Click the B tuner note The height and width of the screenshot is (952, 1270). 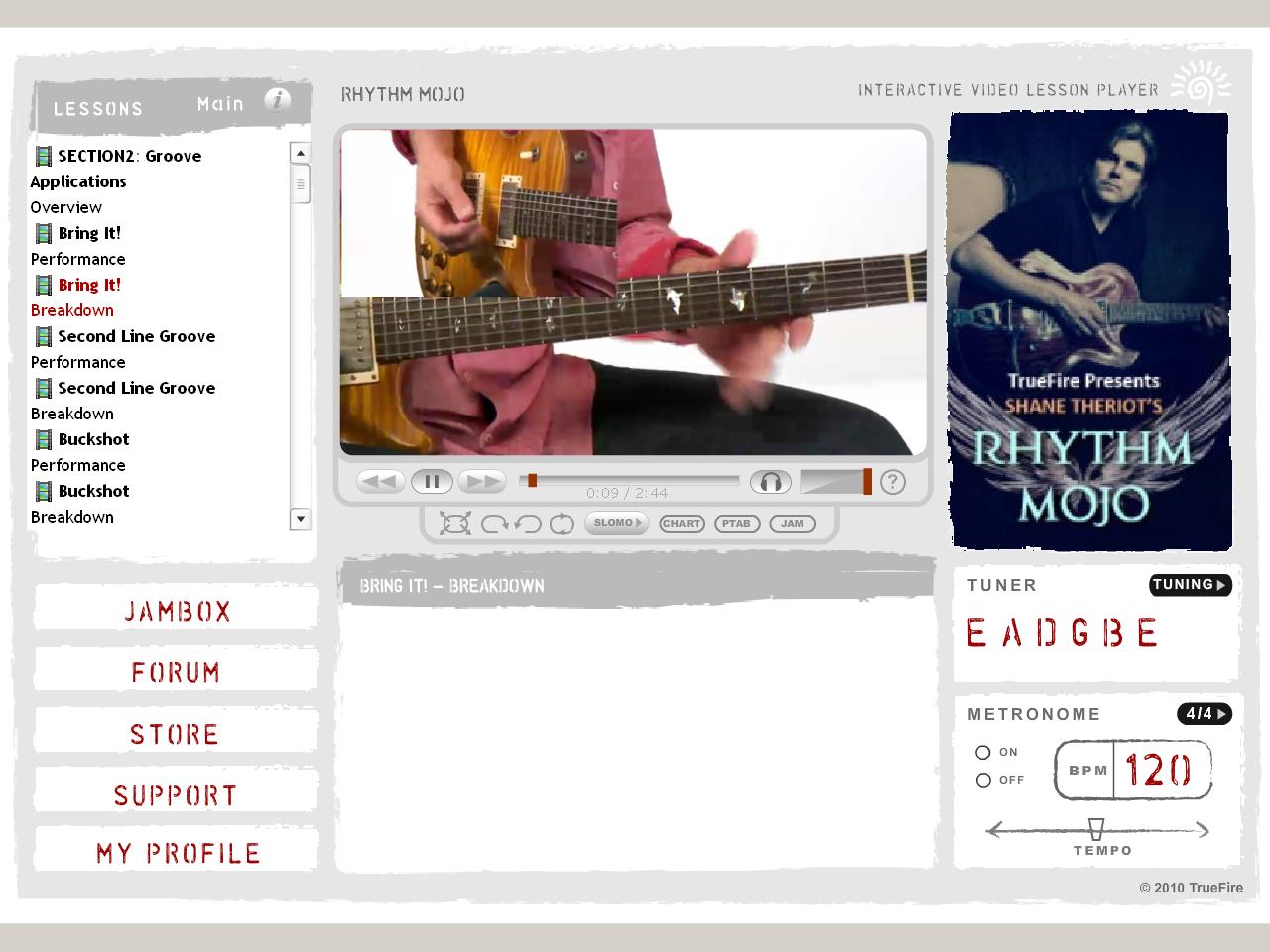[1113, 633]
